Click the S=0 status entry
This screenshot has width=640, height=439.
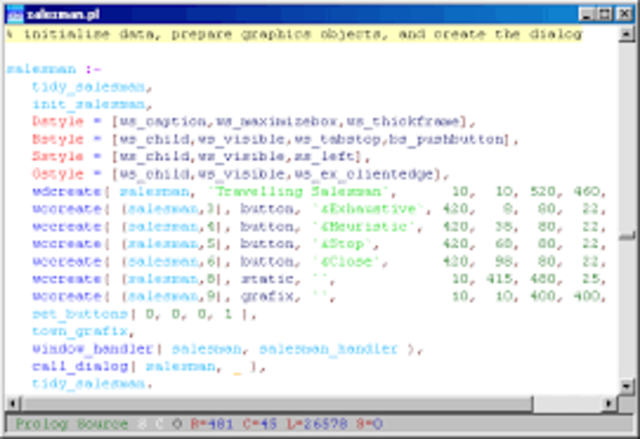click(369, 424)
